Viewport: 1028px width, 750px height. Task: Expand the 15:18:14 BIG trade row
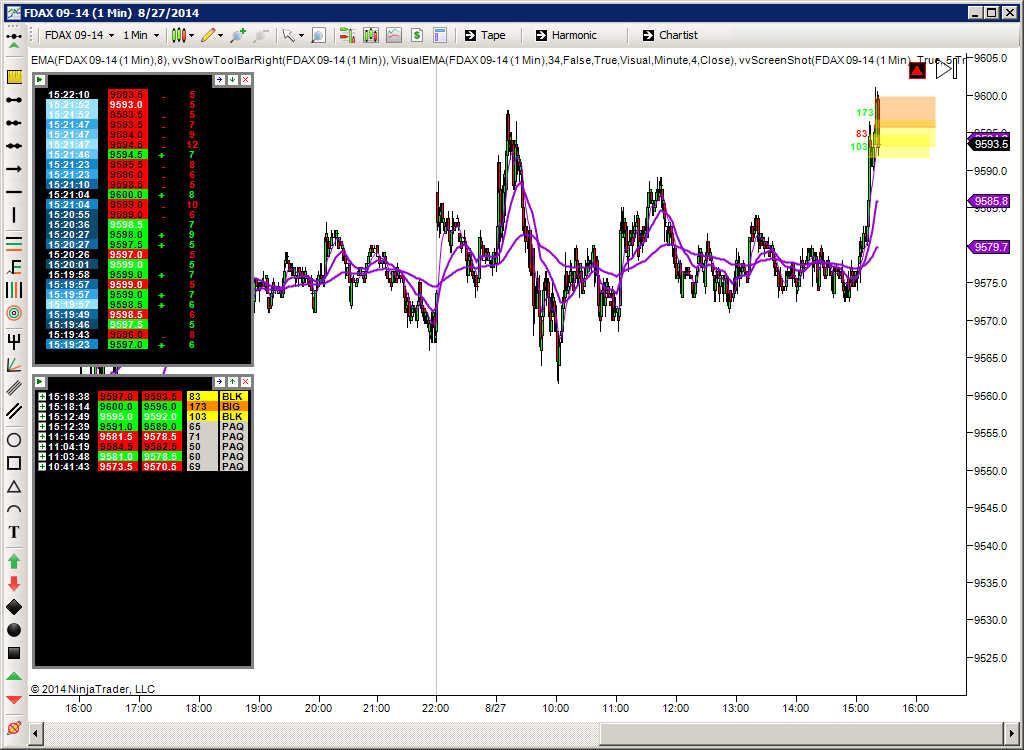(x=42, y=406)
